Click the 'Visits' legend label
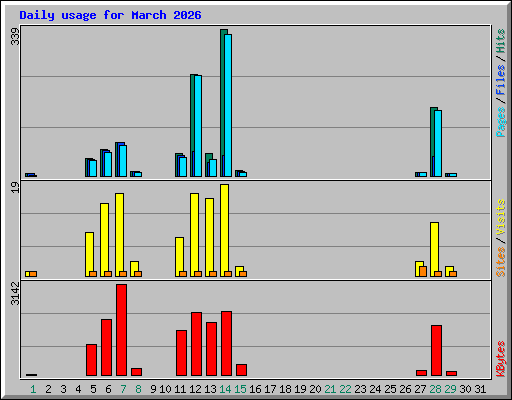512x400 pixels. click(501, 217)
